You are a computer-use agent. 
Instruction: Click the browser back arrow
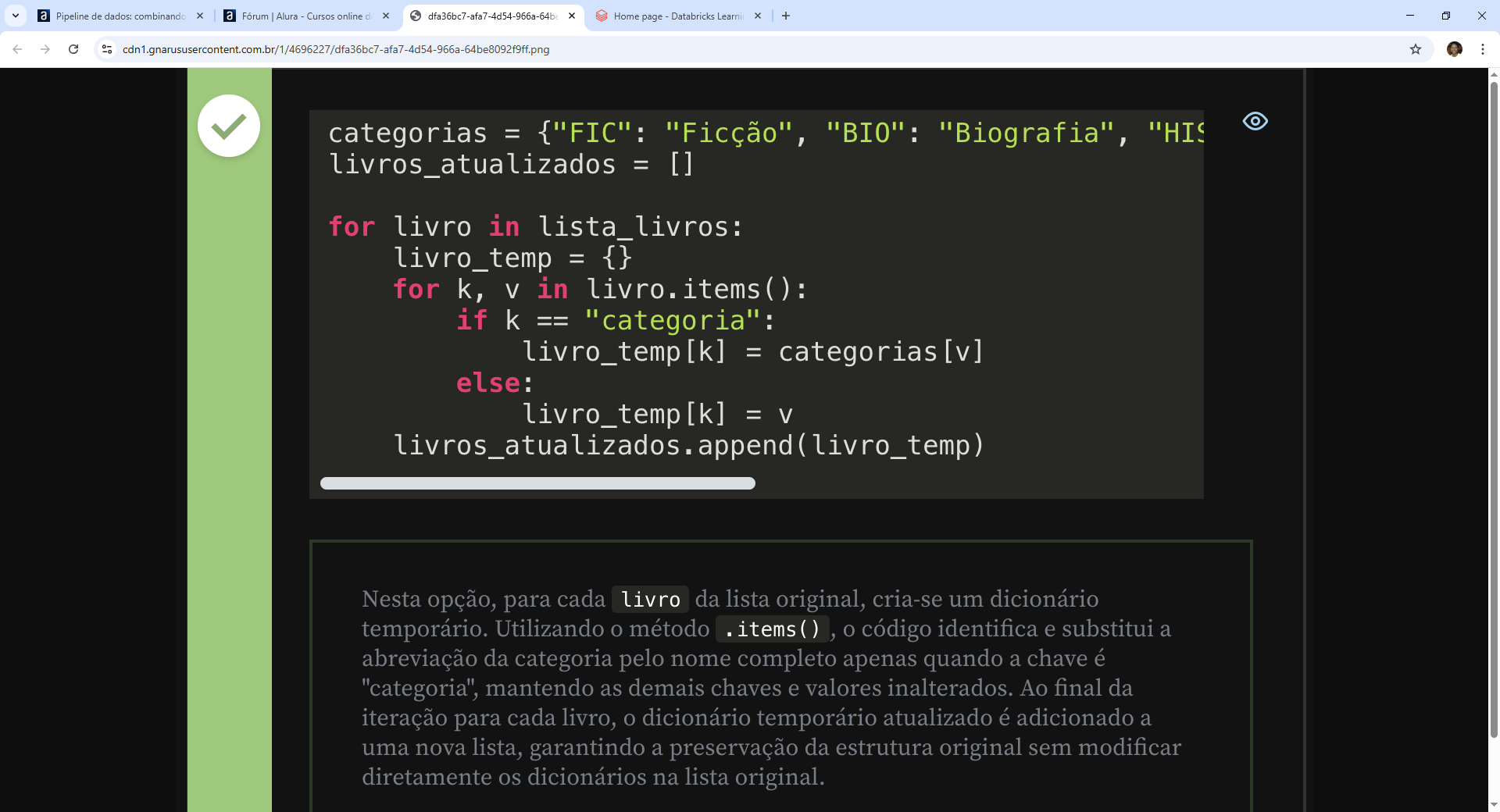[x=17, y=49]
